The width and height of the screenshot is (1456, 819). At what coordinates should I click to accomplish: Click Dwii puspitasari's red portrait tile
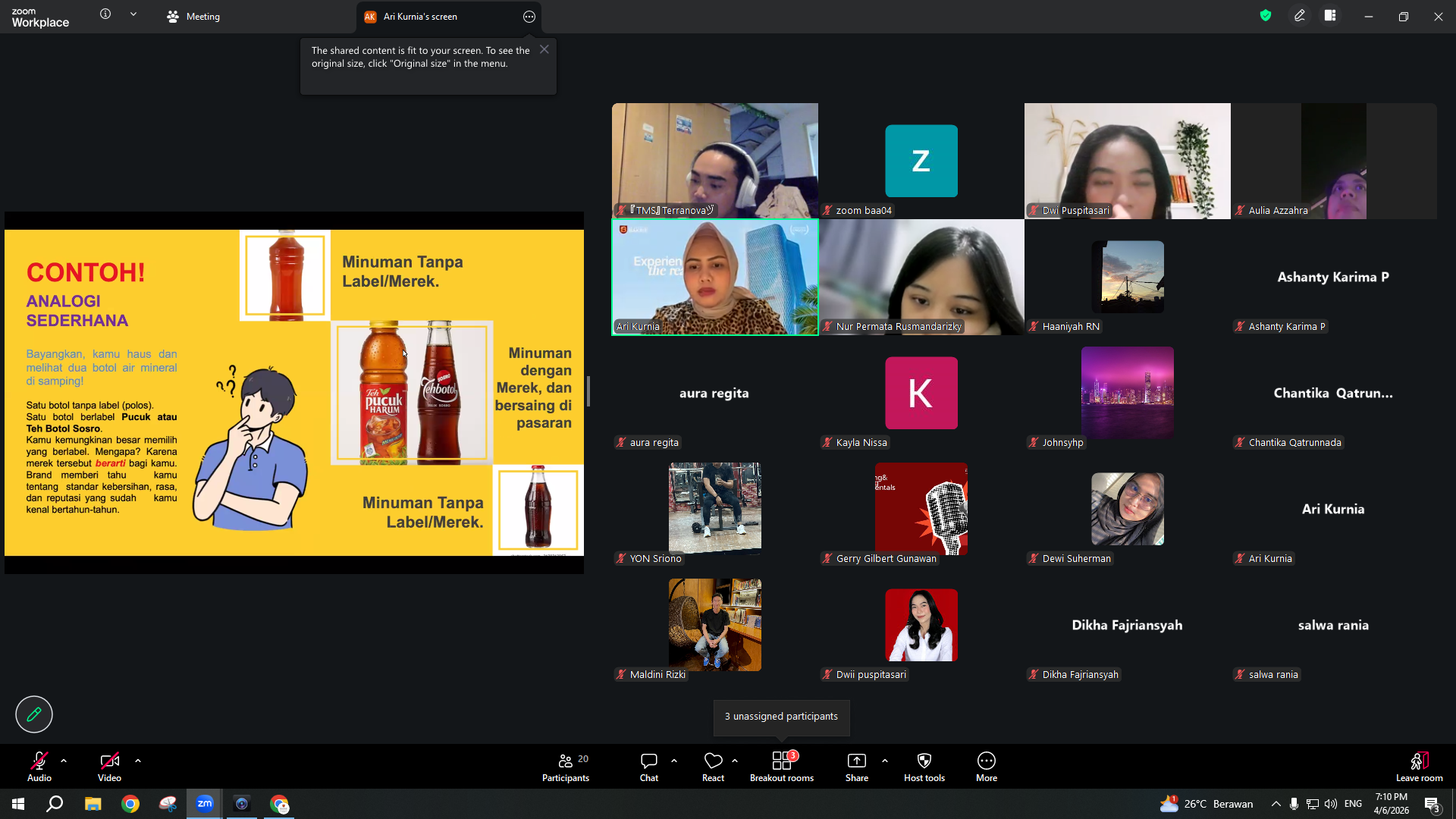pyautogui.click(x=921, y=625)
